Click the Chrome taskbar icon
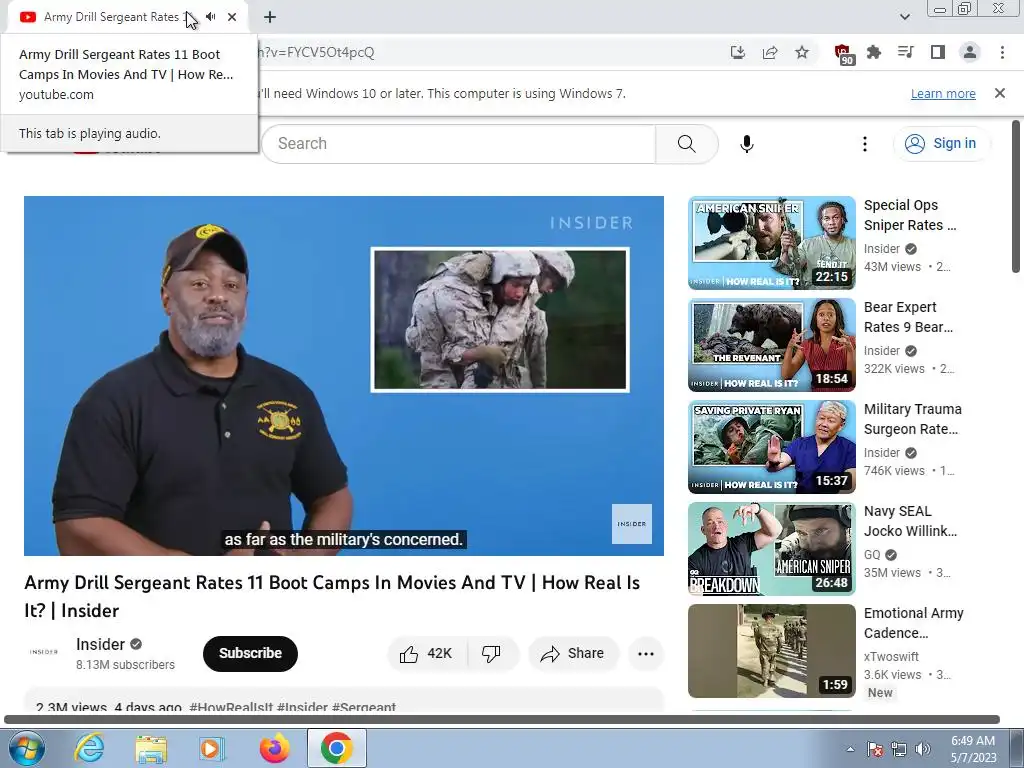The height and width of the screenshot is (768, 1024). tap(336, 748)
